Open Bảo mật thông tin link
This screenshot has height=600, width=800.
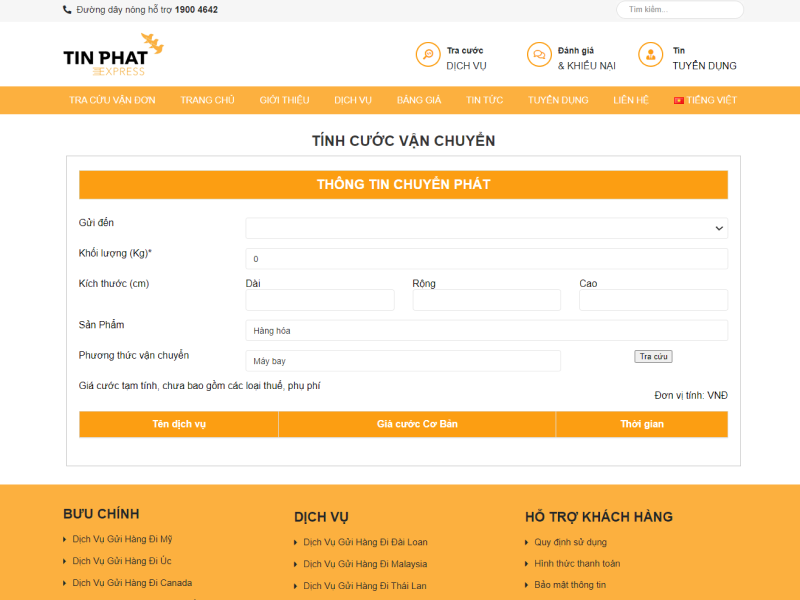click(570, 585)
